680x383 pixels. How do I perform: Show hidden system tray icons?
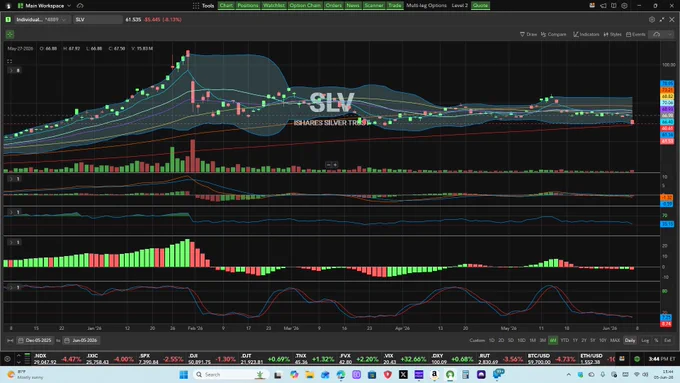569,374
